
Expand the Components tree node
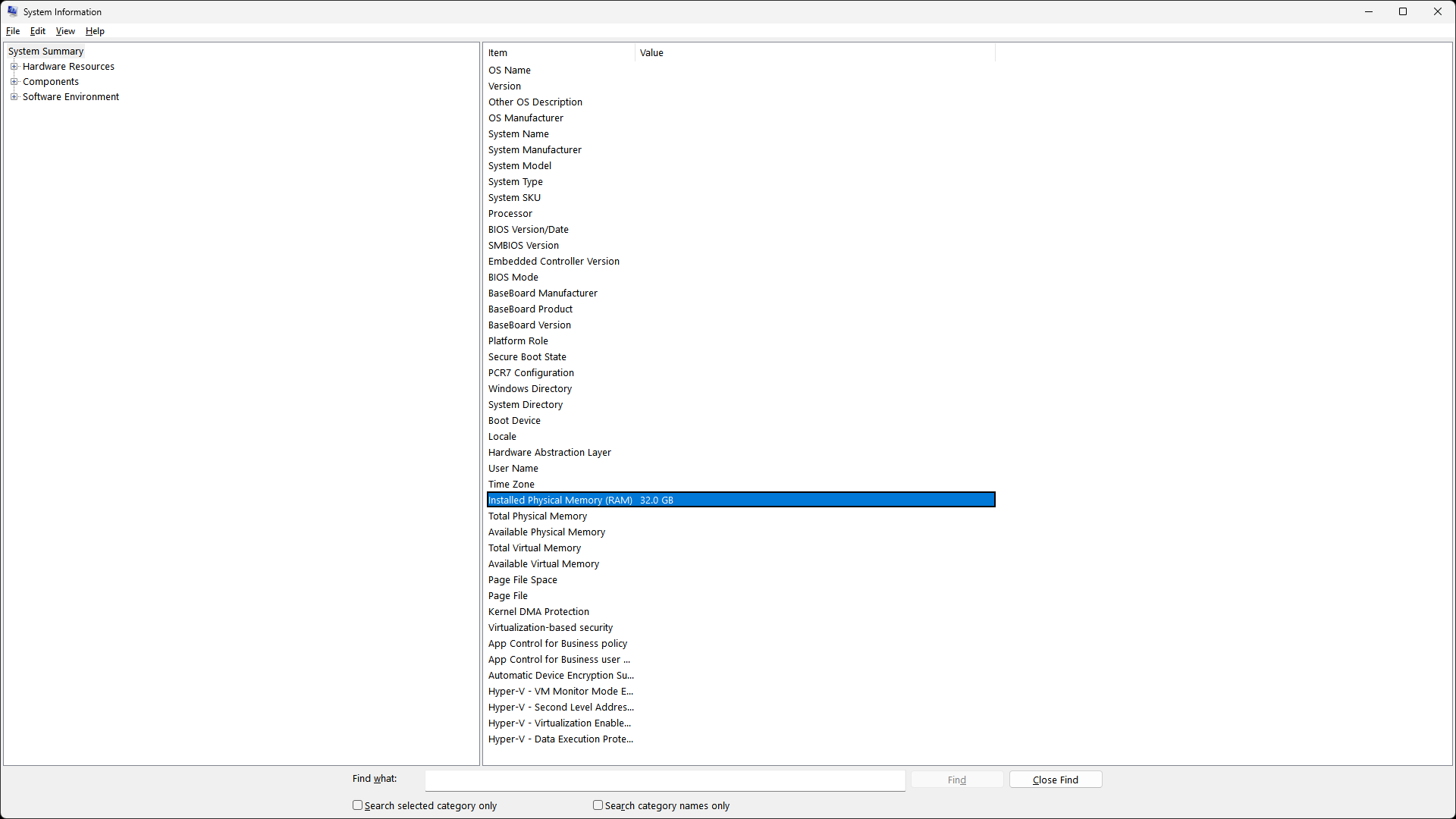click(x=14, y=82)
